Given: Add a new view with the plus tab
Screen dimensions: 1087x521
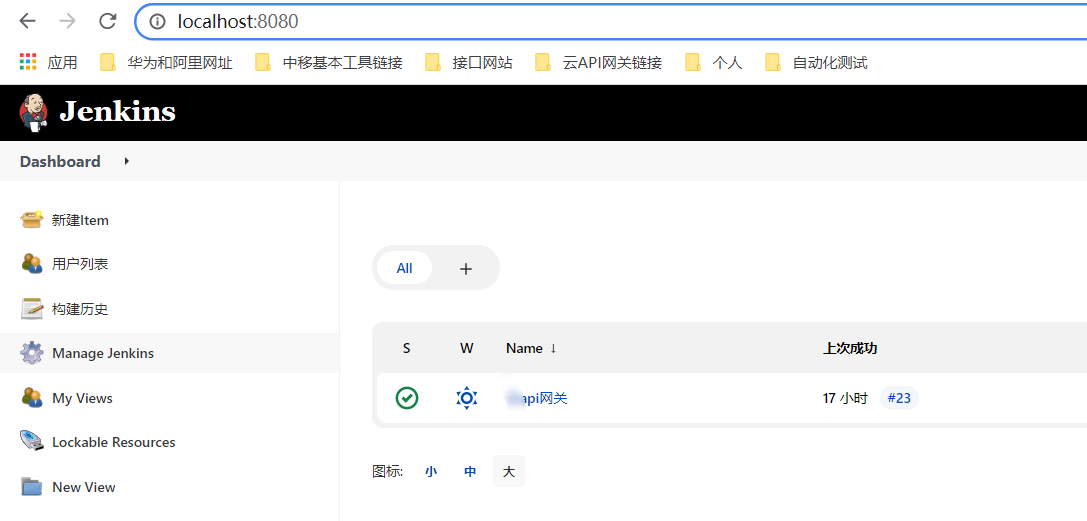Looking at the screenshot, I should 466,269.
